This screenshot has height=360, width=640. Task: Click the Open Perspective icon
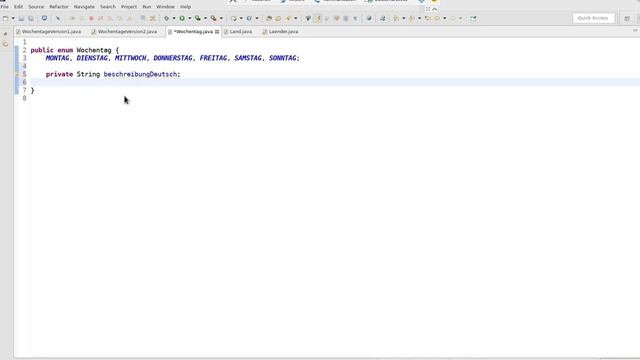pos(627,18)
